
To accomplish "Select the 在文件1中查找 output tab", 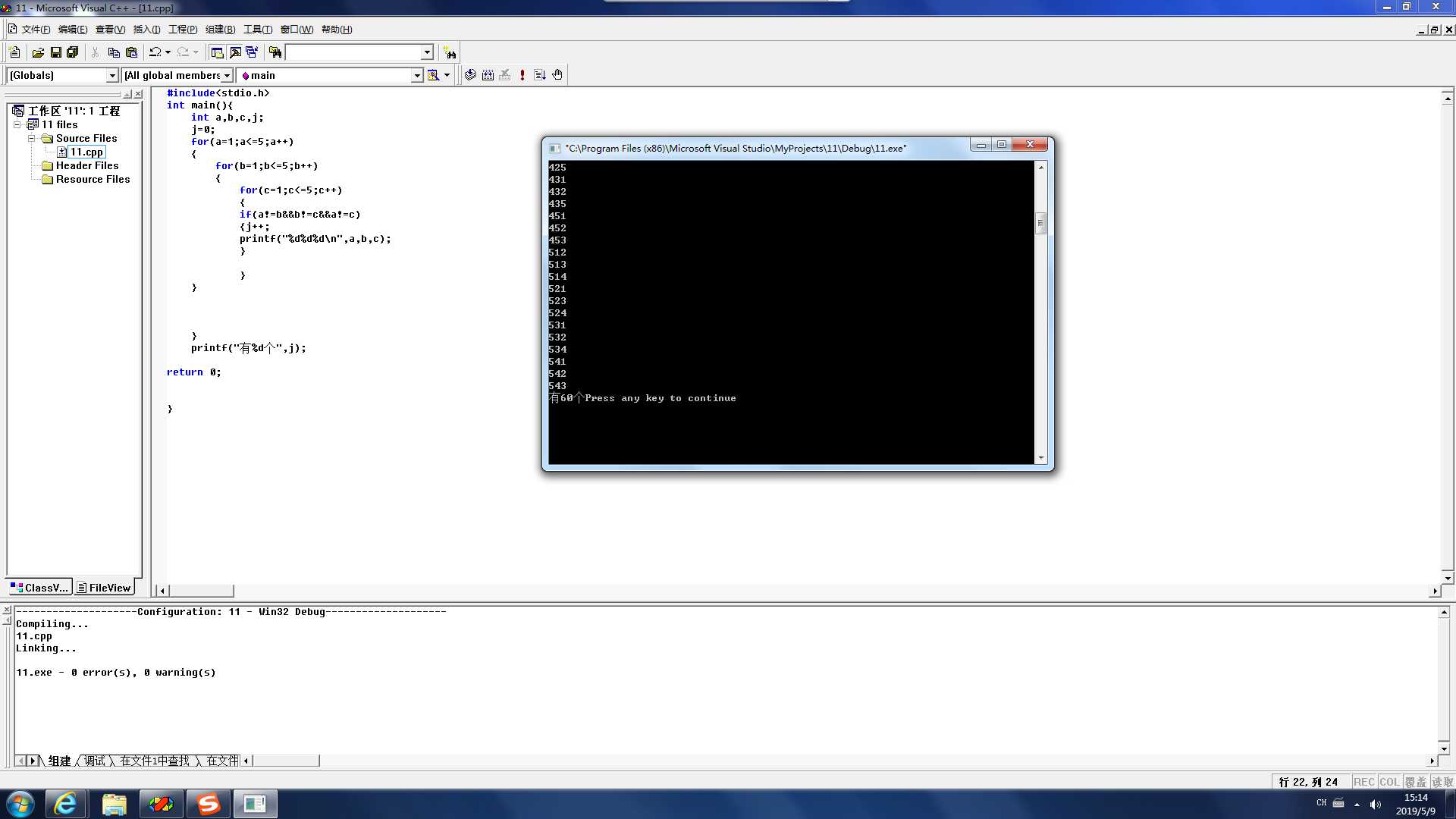I will tap(155, 761).
